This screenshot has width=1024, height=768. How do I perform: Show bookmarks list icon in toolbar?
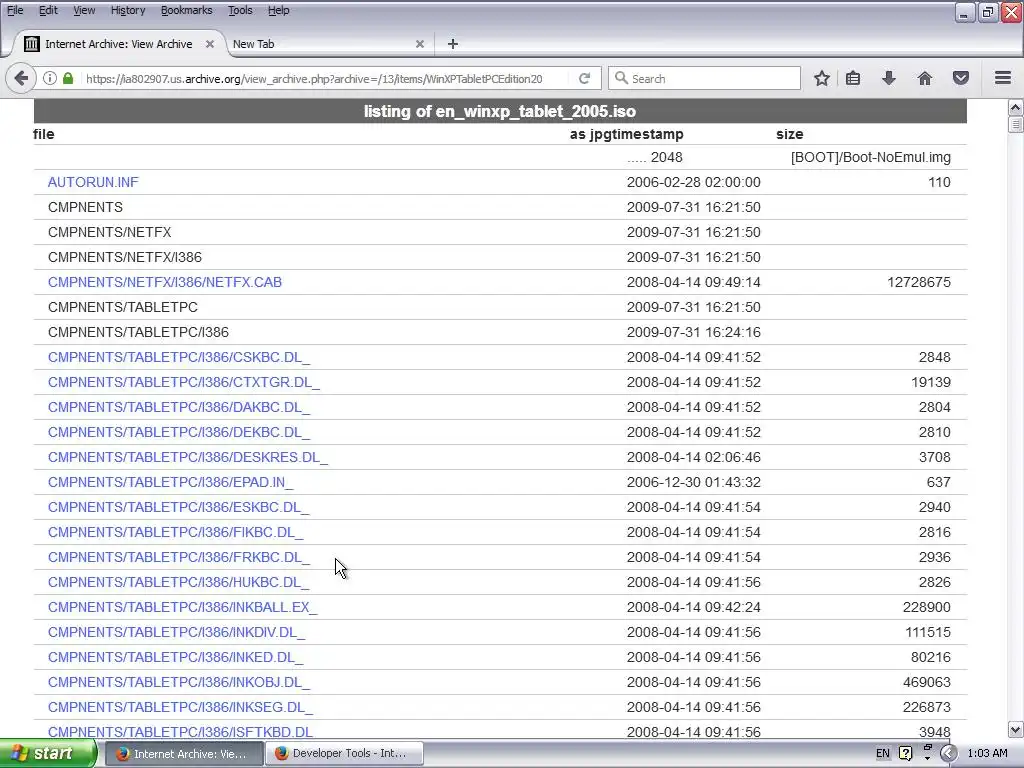point(853,78)
